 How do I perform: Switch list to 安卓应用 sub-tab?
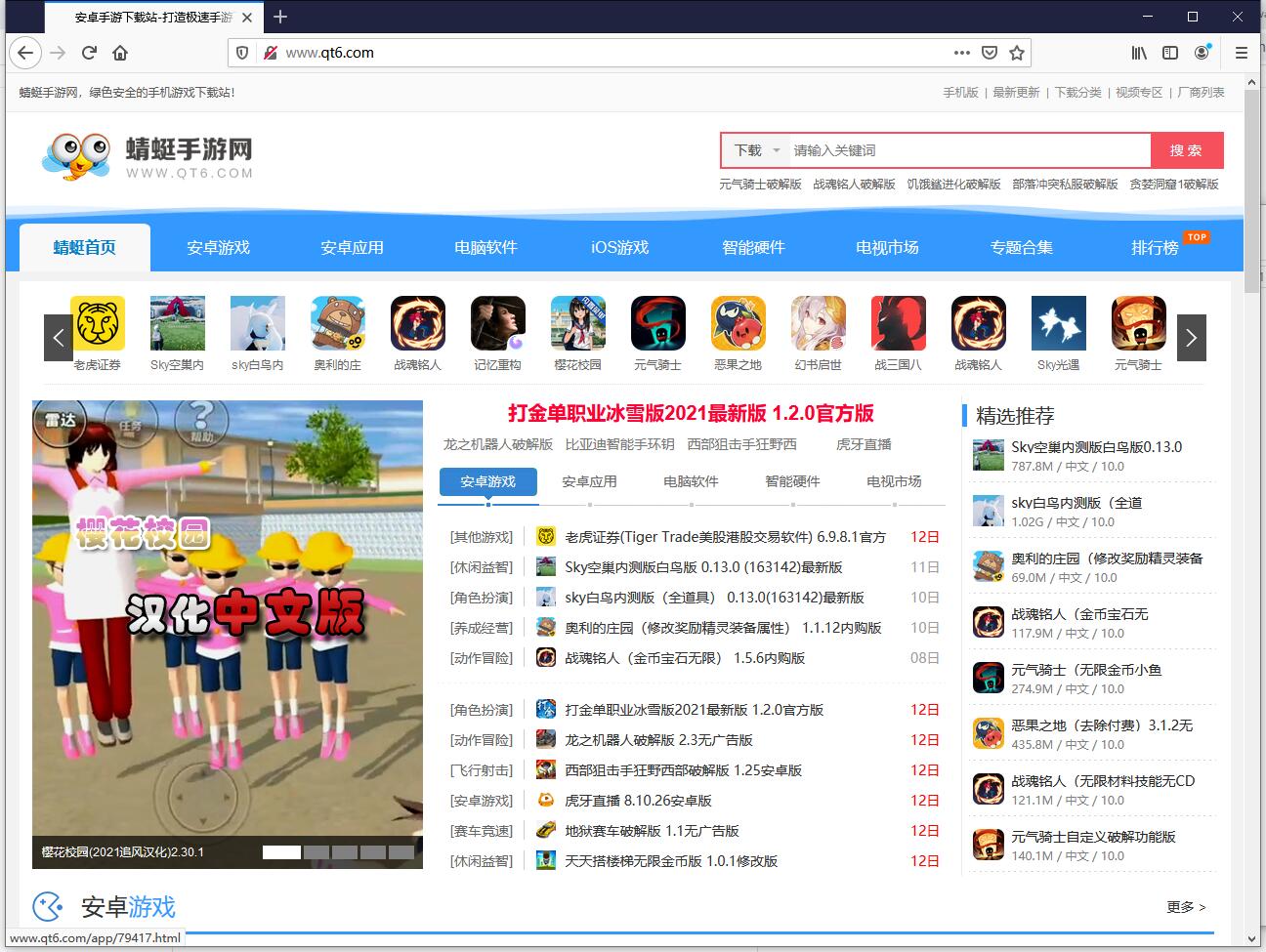[x=589, y=481]
